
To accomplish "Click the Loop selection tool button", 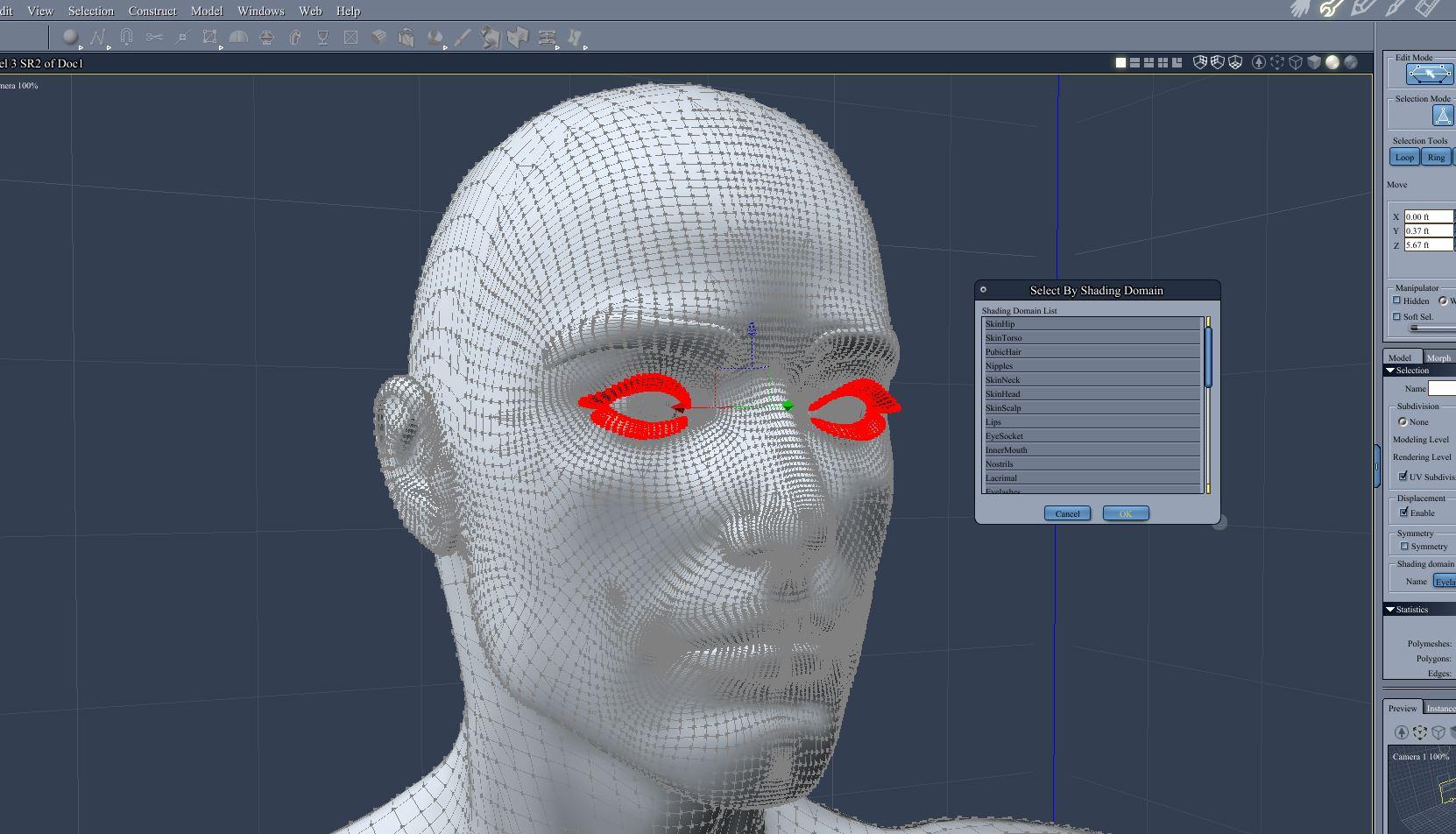I will [x=1404, y=157].
